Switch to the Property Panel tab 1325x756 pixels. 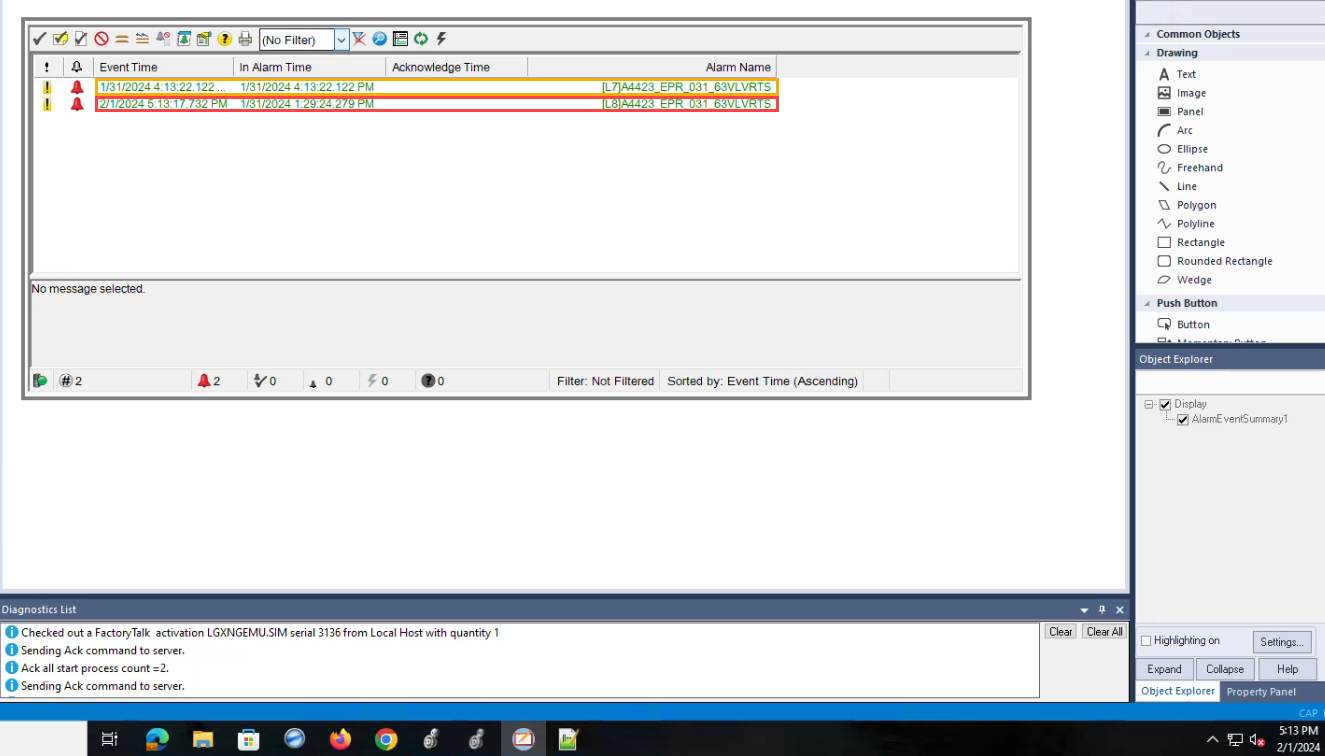click(x=1261, y=691)
